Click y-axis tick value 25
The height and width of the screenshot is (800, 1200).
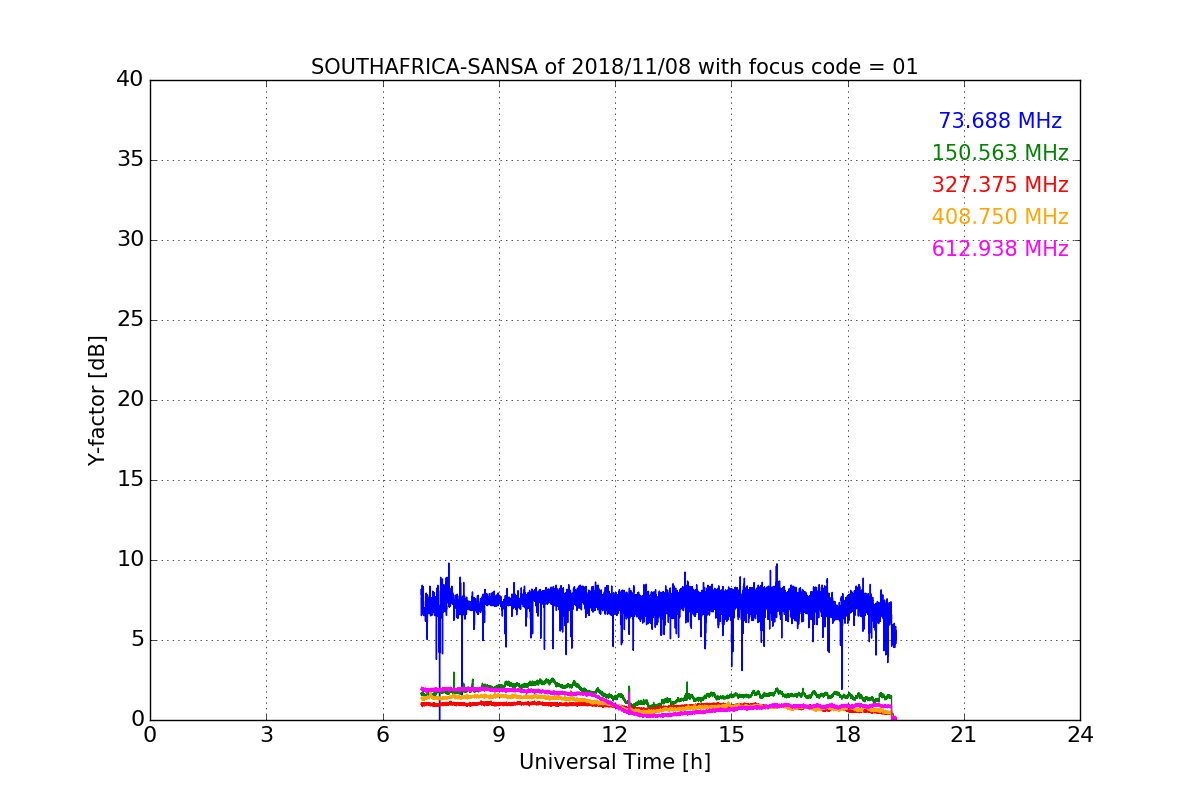130,320
